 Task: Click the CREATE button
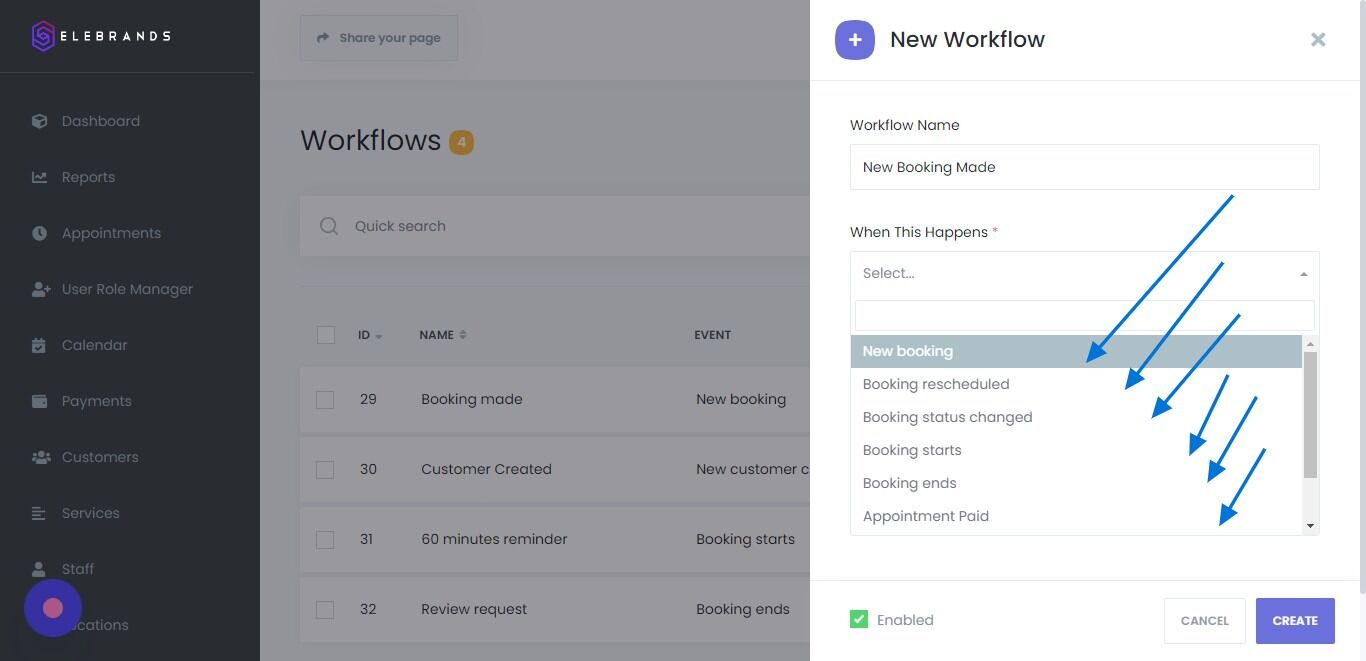coord(1295,621)
